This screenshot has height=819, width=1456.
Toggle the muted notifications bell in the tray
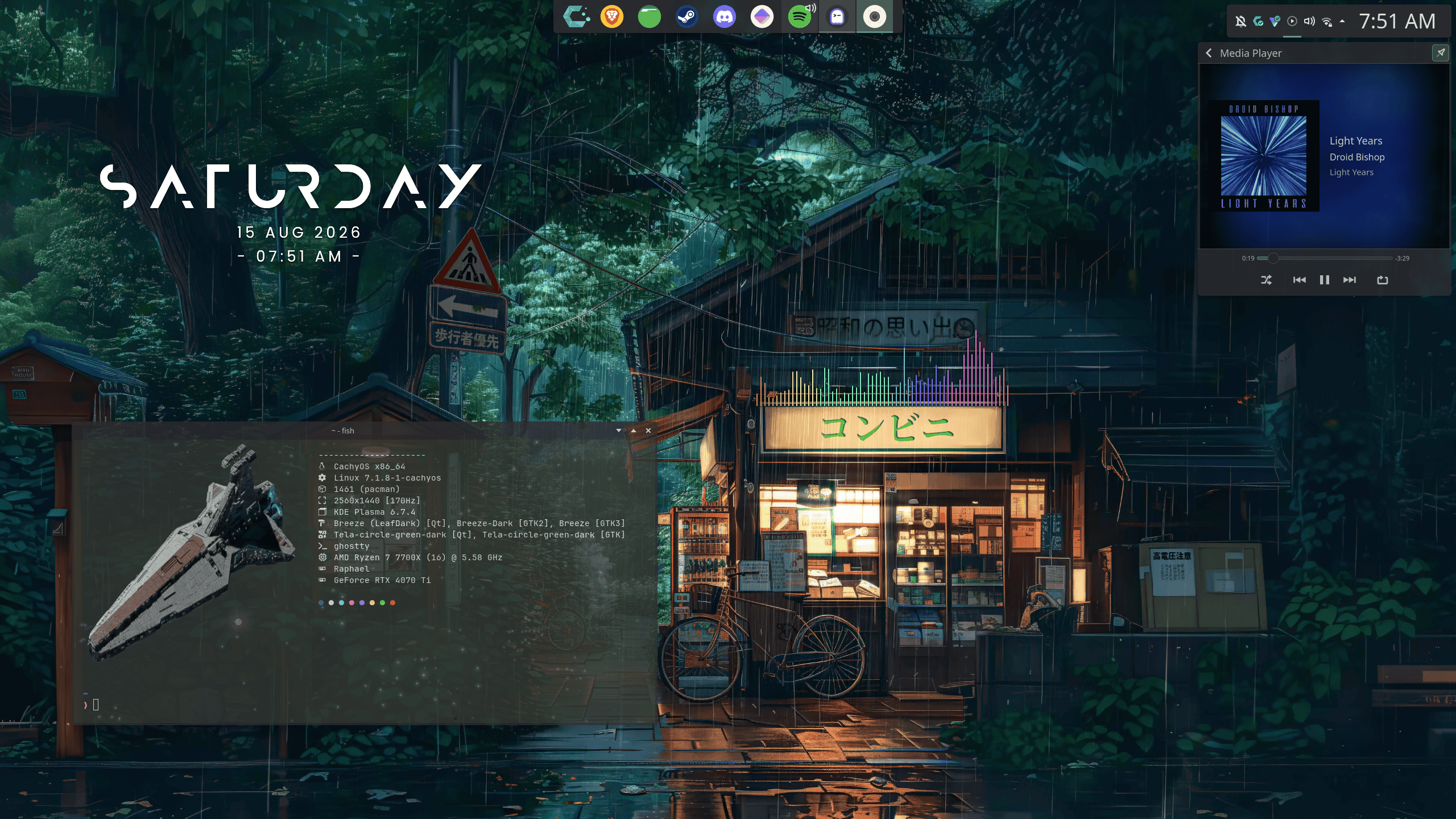[x=1240, y=22]
